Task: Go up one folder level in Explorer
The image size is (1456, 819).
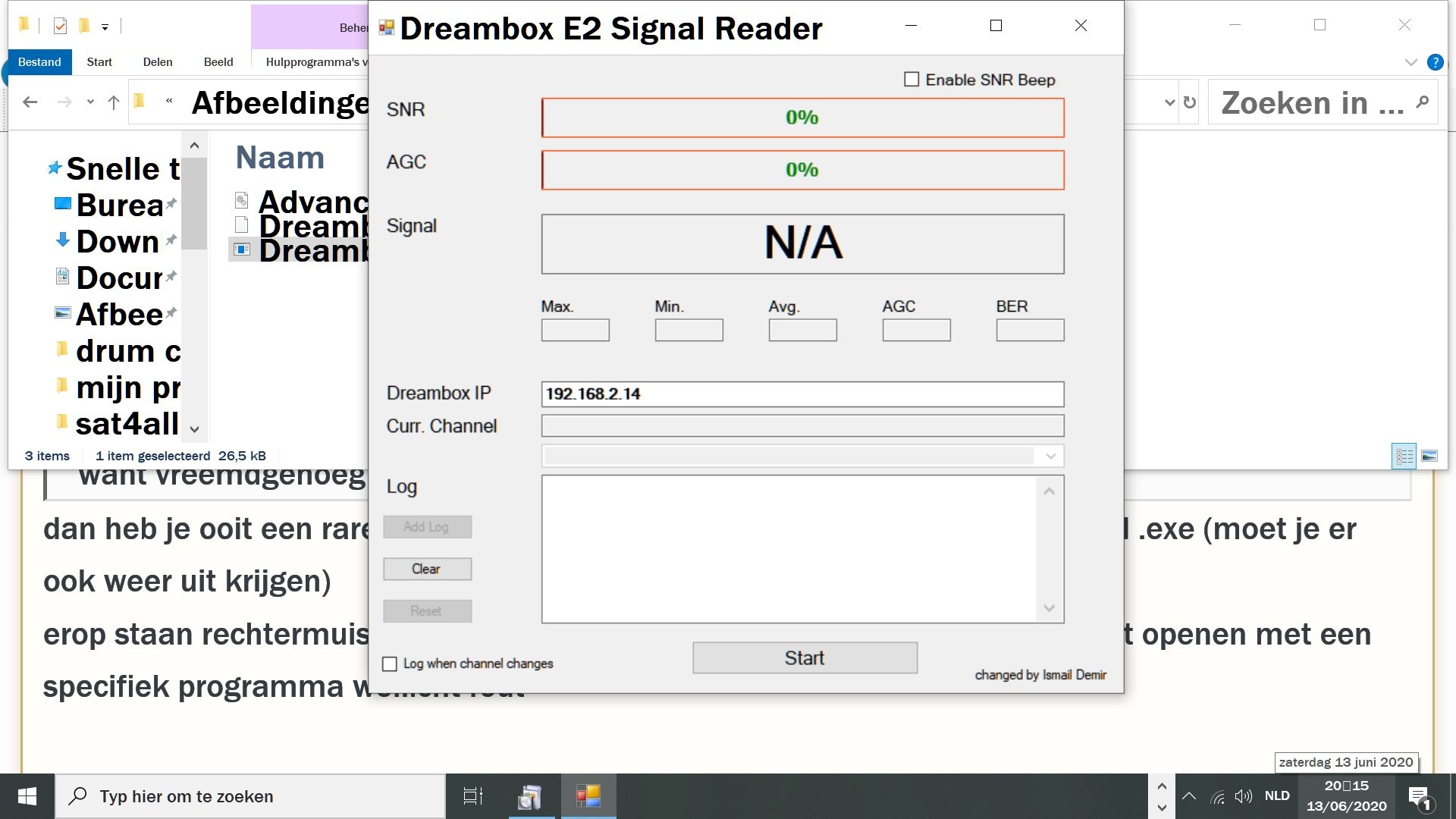Action: click(114, 102)
